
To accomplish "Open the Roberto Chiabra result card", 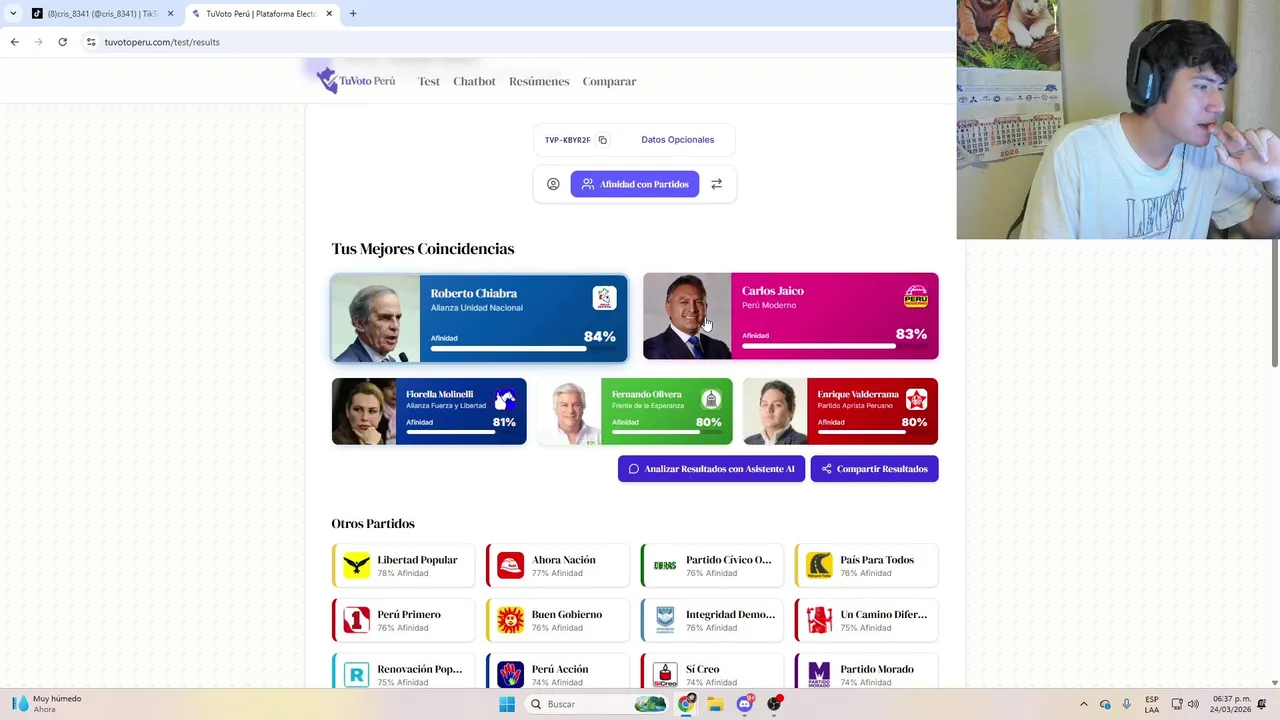I will pyautogui.click(x=479, y=318).
